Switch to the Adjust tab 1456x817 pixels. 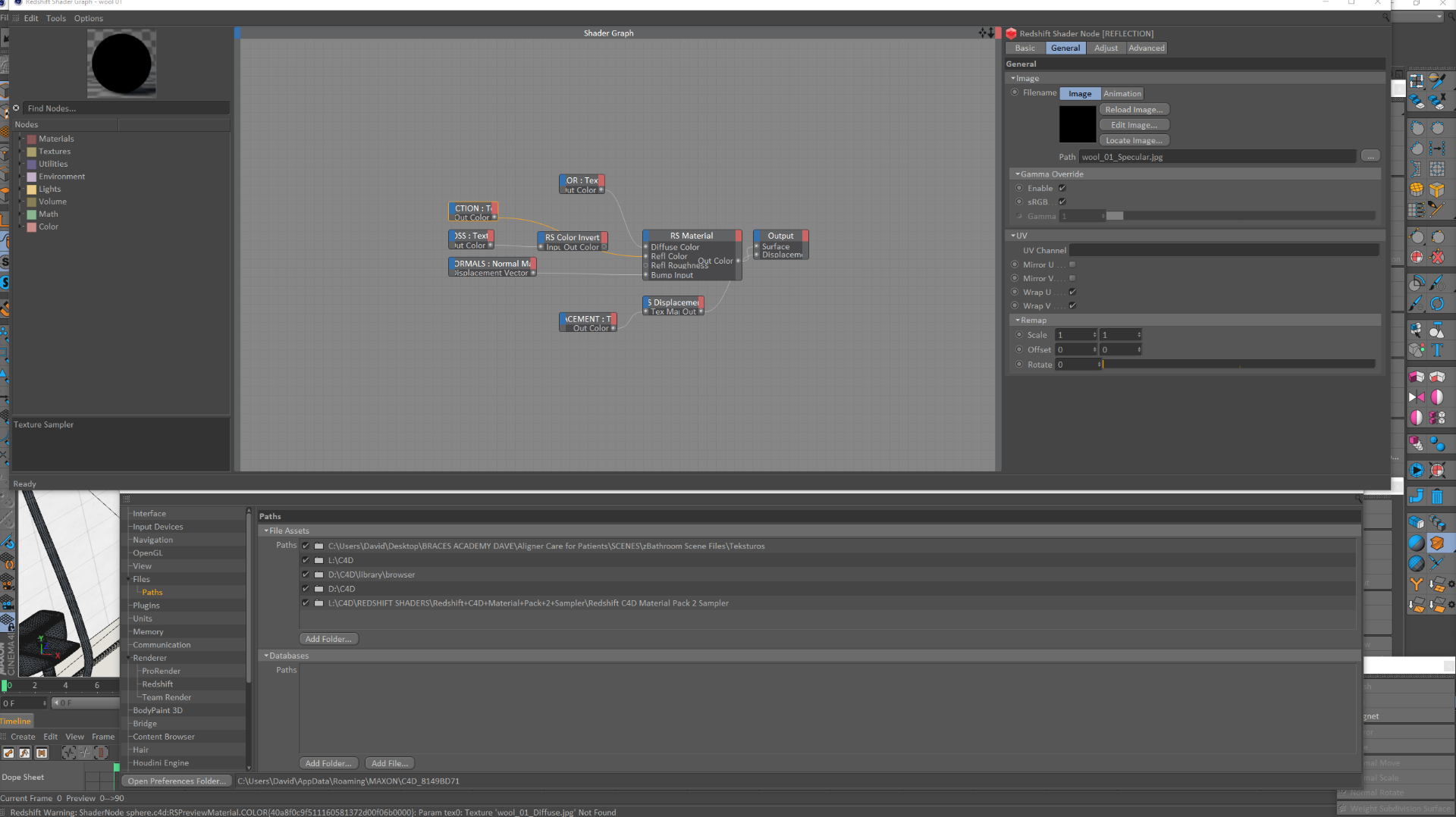[1106, 48]
